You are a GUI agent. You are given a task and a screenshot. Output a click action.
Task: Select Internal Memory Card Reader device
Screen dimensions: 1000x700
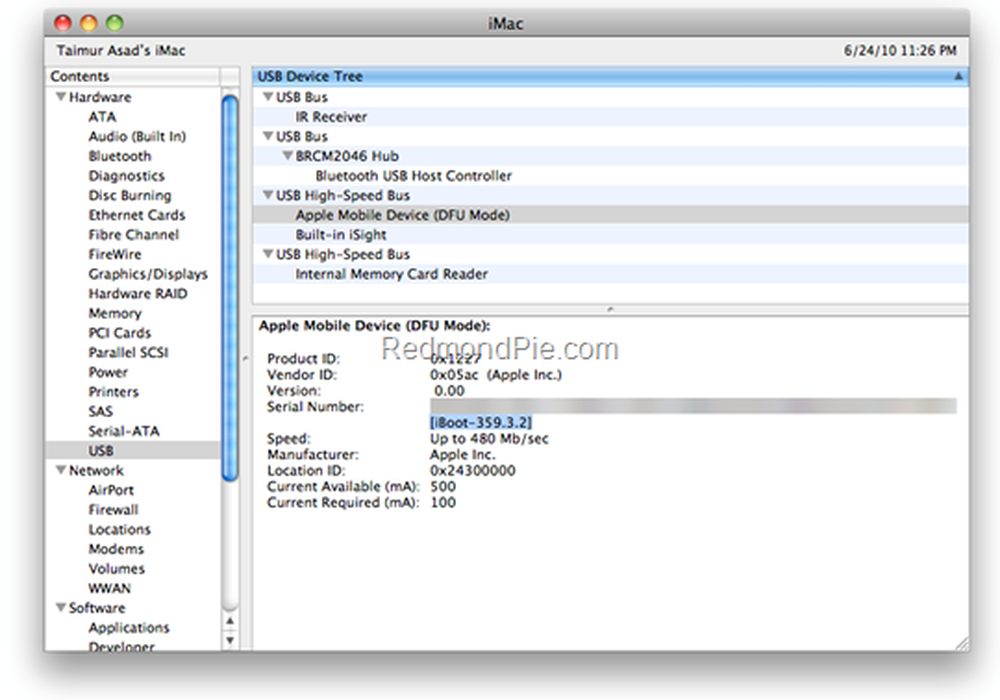[x=389, y=274]
